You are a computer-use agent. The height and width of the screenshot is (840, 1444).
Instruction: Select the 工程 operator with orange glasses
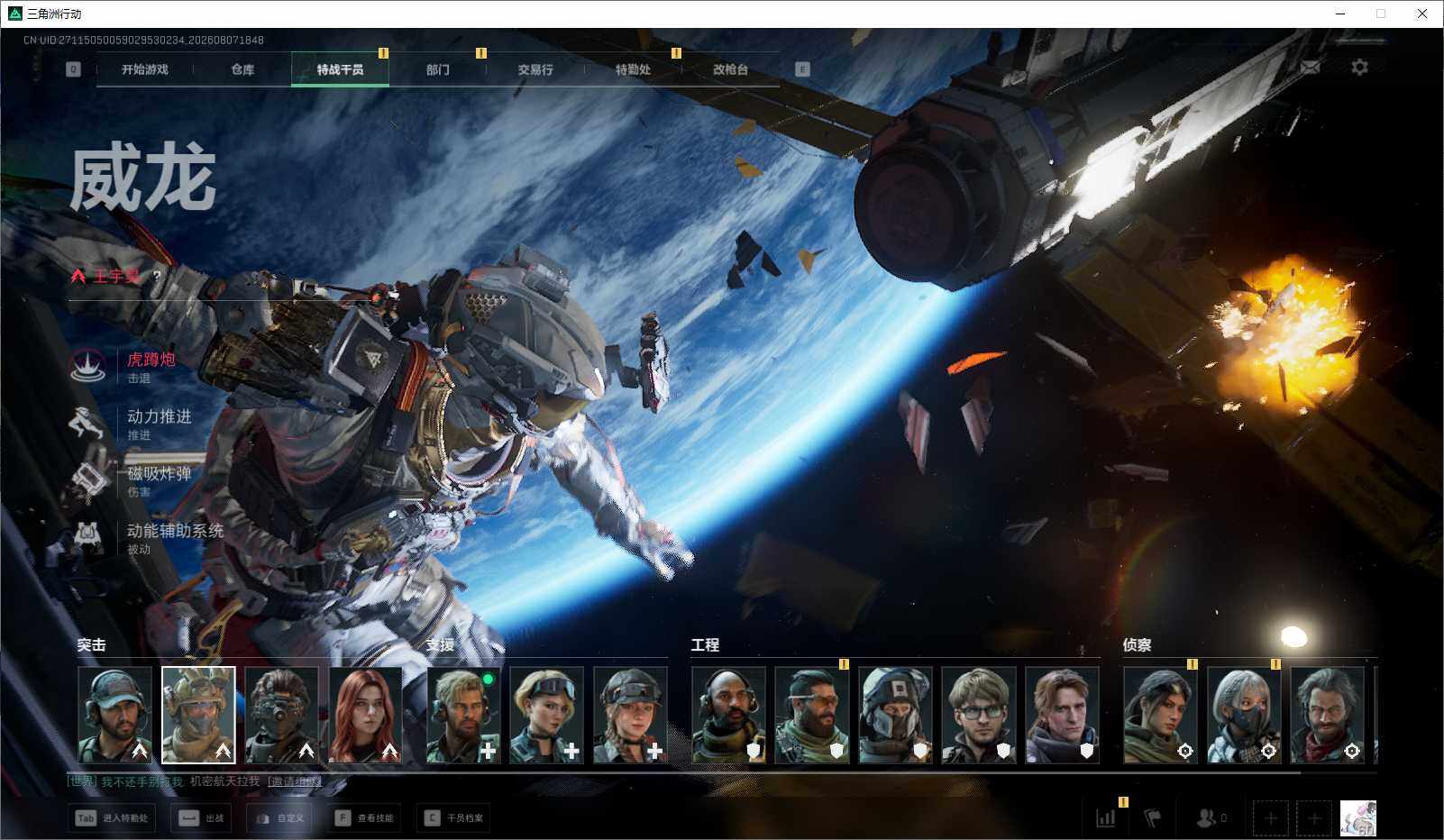coord(812,716)
